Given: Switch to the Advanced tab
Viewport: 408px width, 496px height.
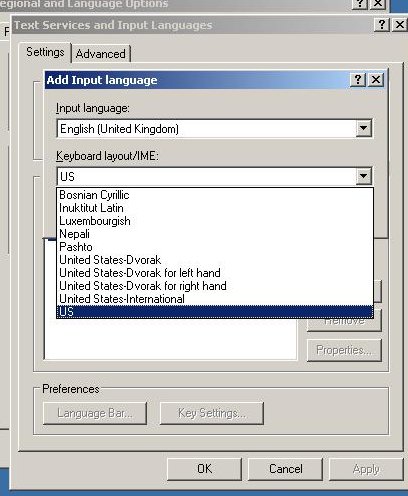Looking at the screenshot, I should 101,54.
